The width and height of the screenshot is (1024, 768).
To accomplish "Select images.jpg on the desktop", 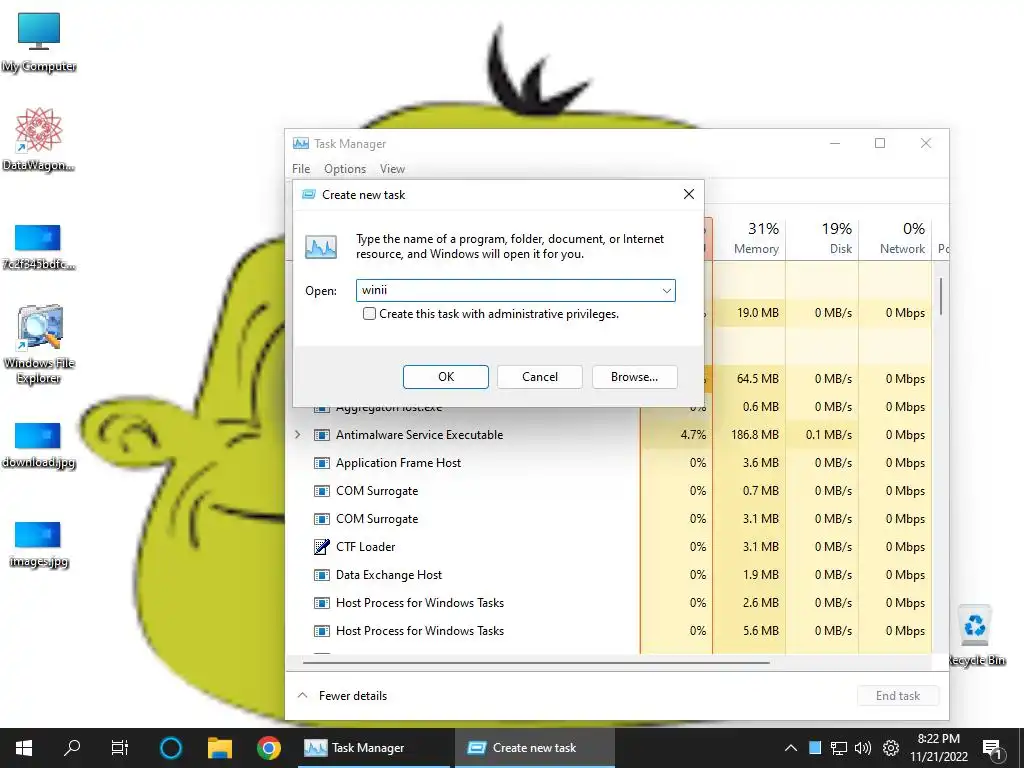I will coord(39,544).
